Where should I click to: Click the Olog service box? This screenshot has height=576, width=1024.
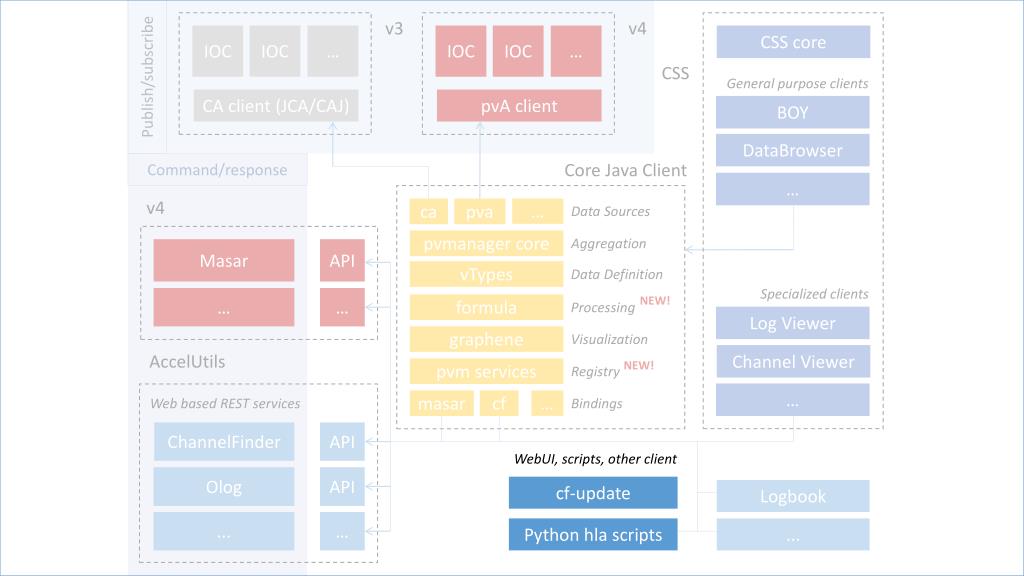coord(224,487)
